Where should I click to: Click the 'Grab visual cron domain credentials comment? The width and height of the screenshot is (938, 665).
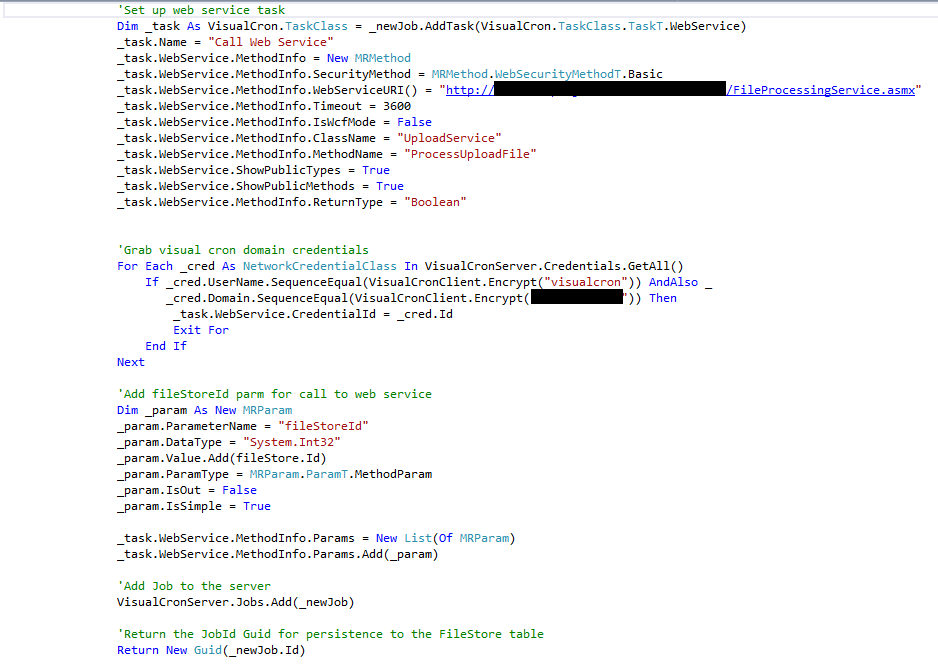[x=243, y=250]
